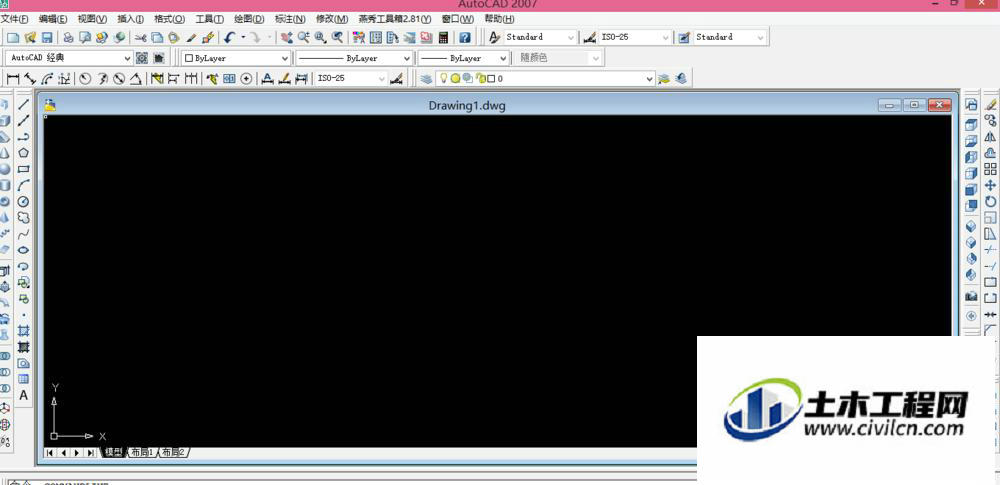Select the Multiline Text A tool
Screen dimensions: 1000x485
(24, 395)
